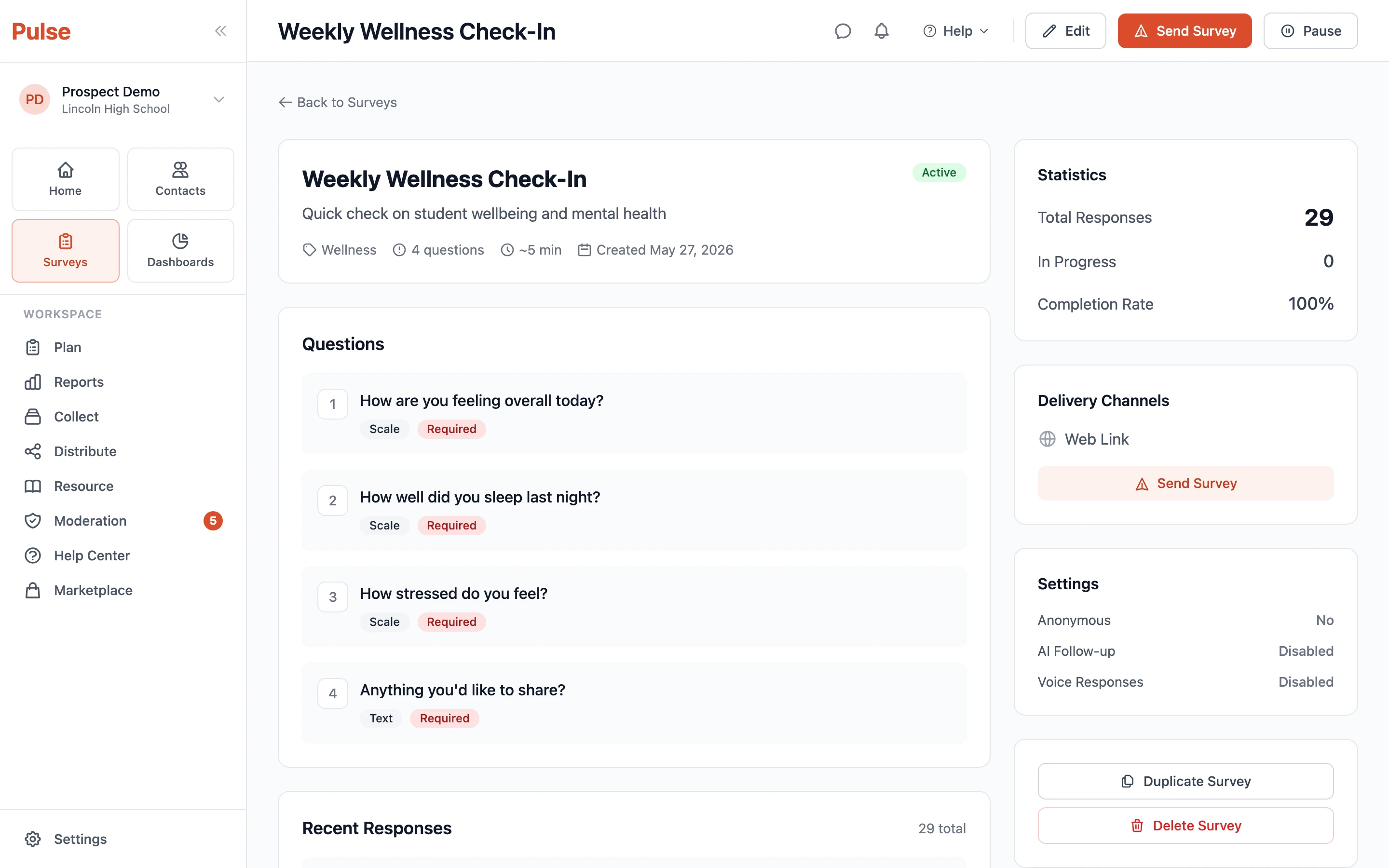
Task: Click the 4 questions label
Action: click(x=438, y=250)
